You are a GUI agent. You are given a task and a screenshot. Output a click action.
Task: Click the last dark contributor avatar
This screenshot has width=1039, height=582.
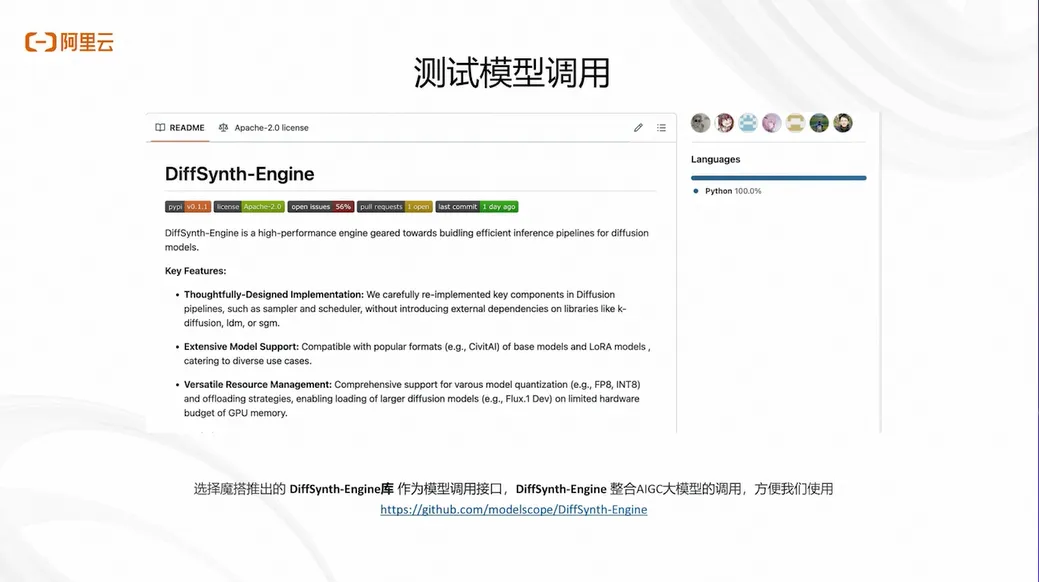tap(843, 123)
